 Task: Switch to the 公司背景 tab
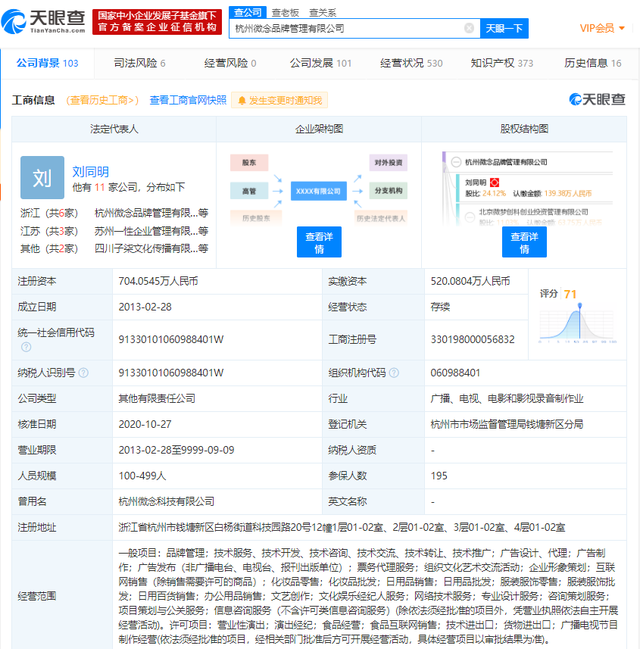[47, 63]
